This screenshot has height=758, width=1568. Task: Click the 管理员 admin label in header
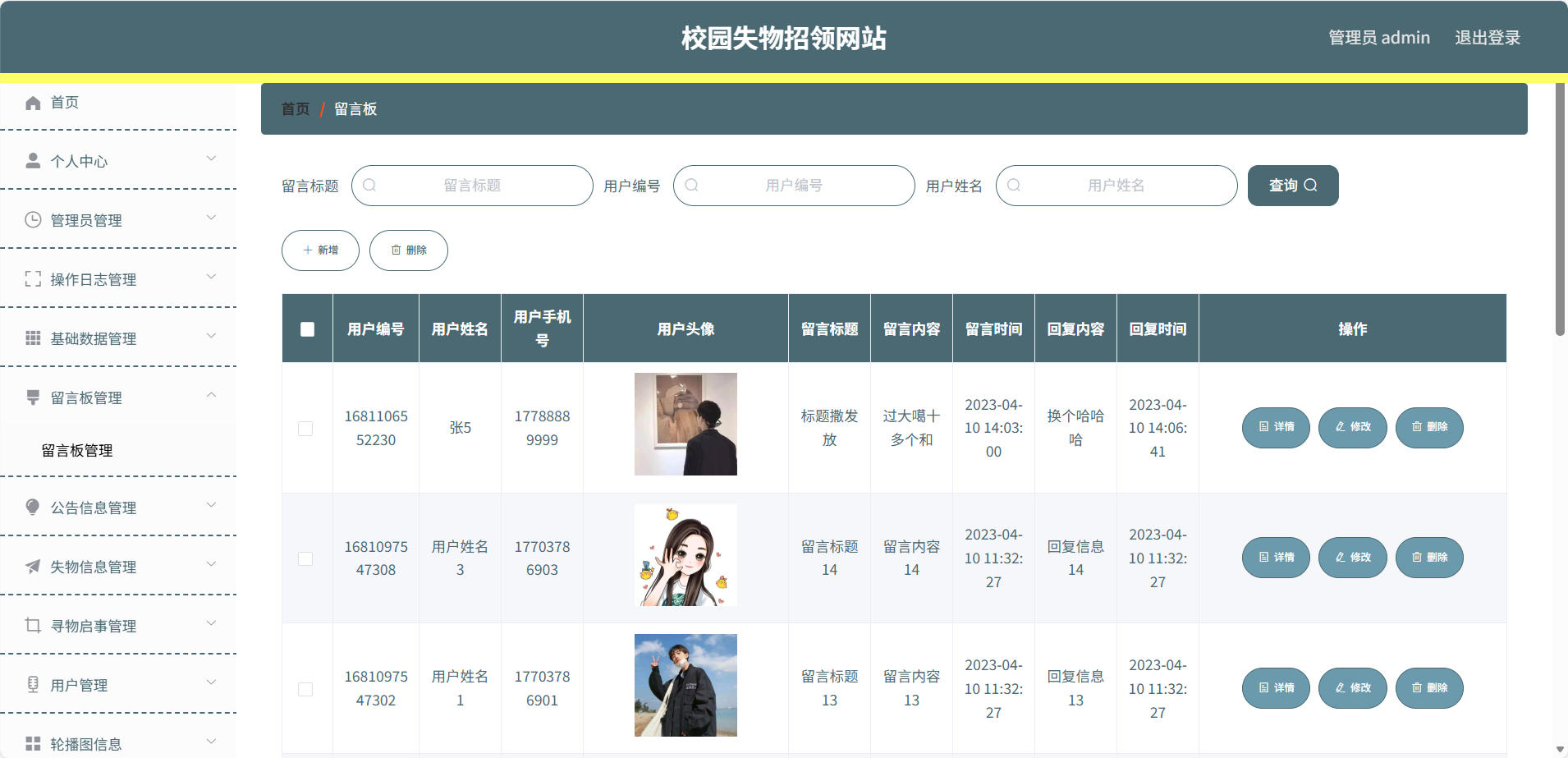pyautogui.click(x=1379, y=38)
